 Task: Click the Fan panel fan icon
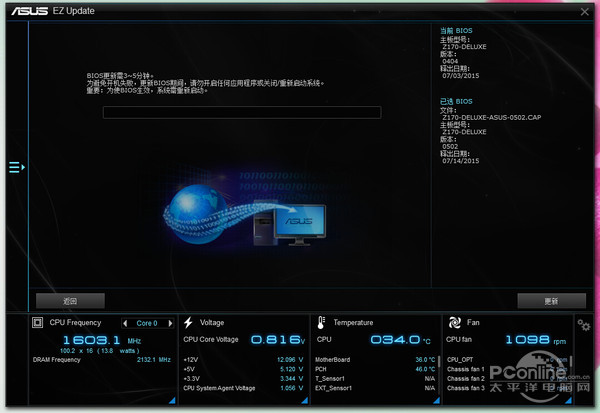(x=455, y=323)
